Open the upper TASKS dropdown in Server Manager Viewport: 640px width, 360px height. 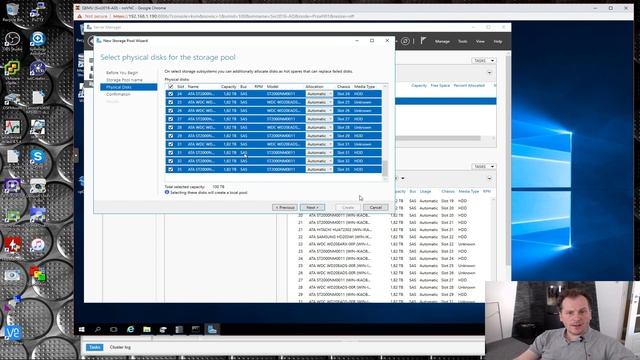tap(483, 60)
